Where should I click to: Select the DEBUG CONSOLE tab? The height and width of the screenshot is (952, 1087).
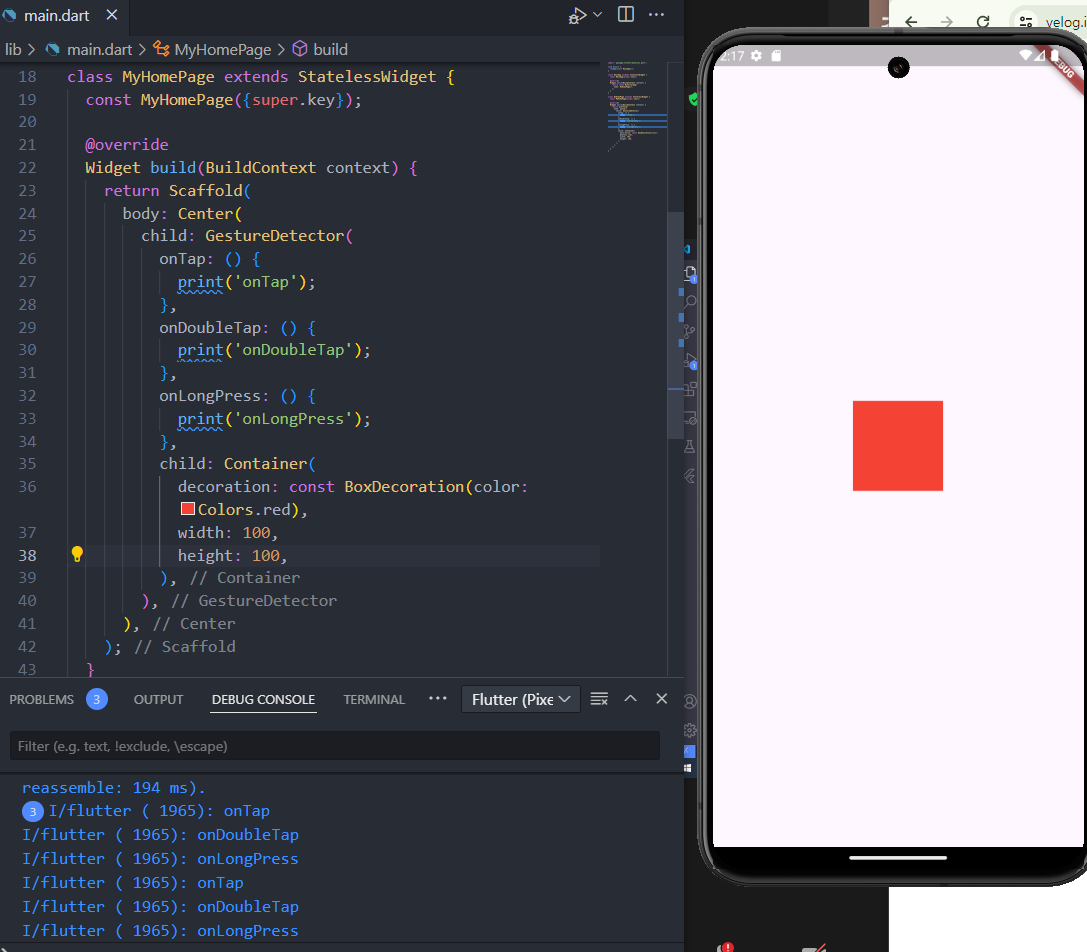[x=263, y=699]
